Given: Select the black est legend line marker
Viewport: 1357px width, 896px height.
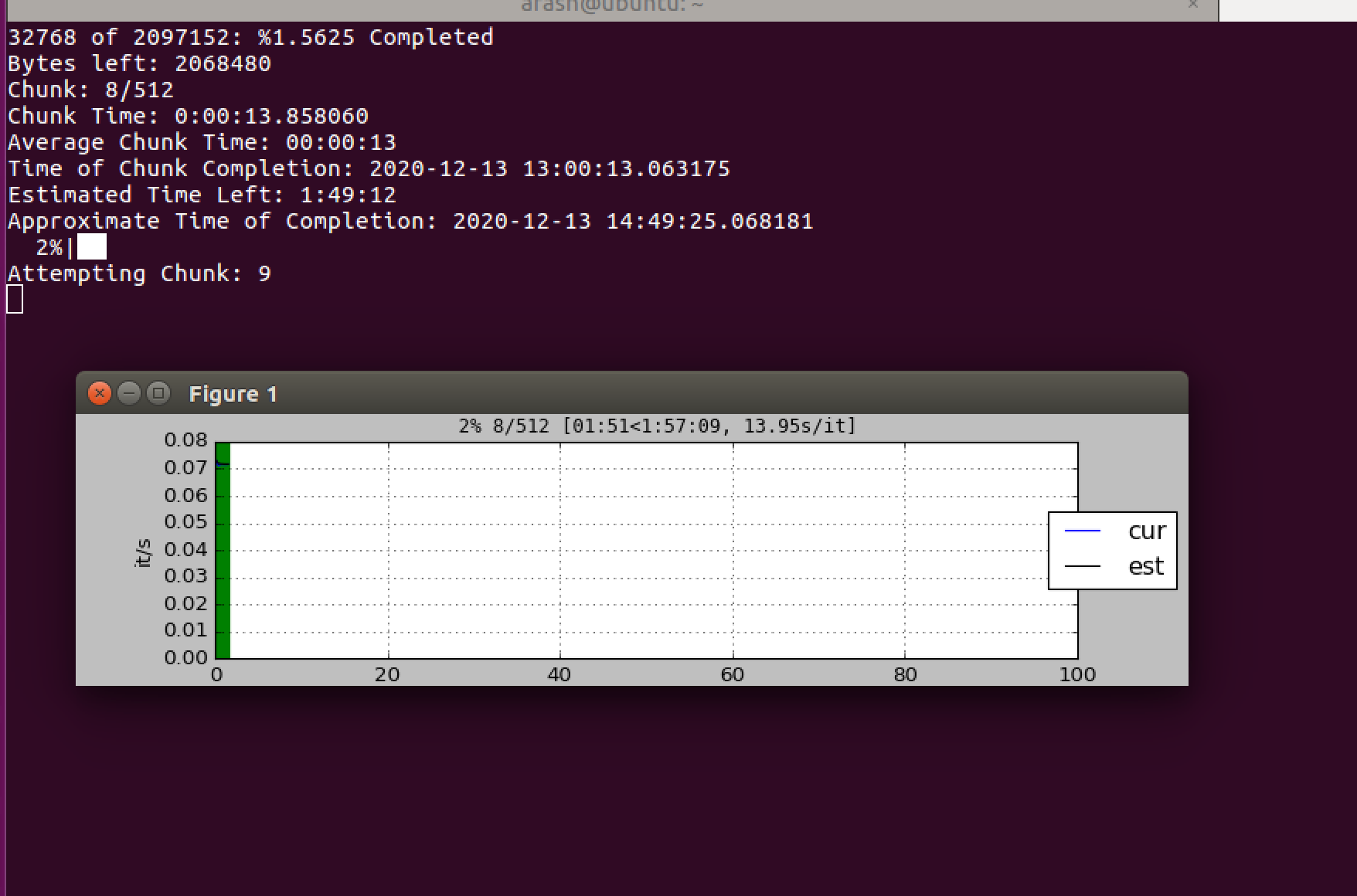Looking at the screenshot, I should 1081,565.
